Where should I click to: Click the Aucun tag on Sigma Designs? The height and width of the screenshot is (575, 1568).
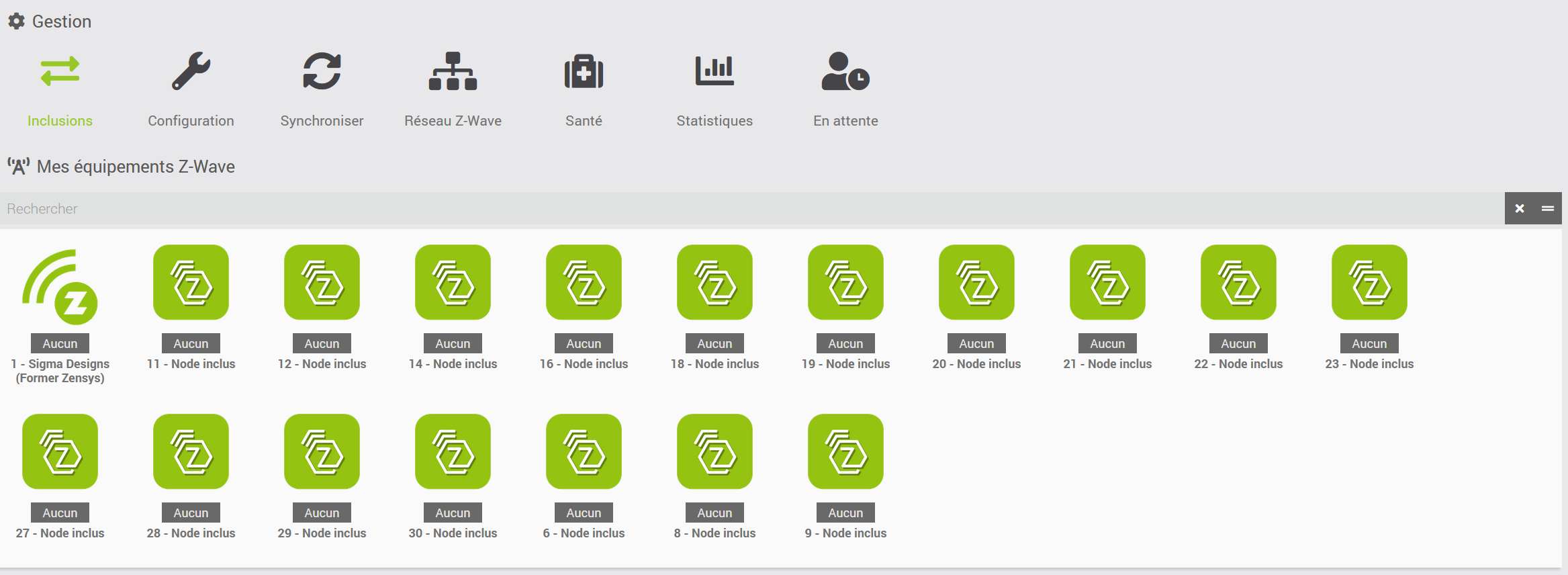pyautogui.click(x=60, y=343)
